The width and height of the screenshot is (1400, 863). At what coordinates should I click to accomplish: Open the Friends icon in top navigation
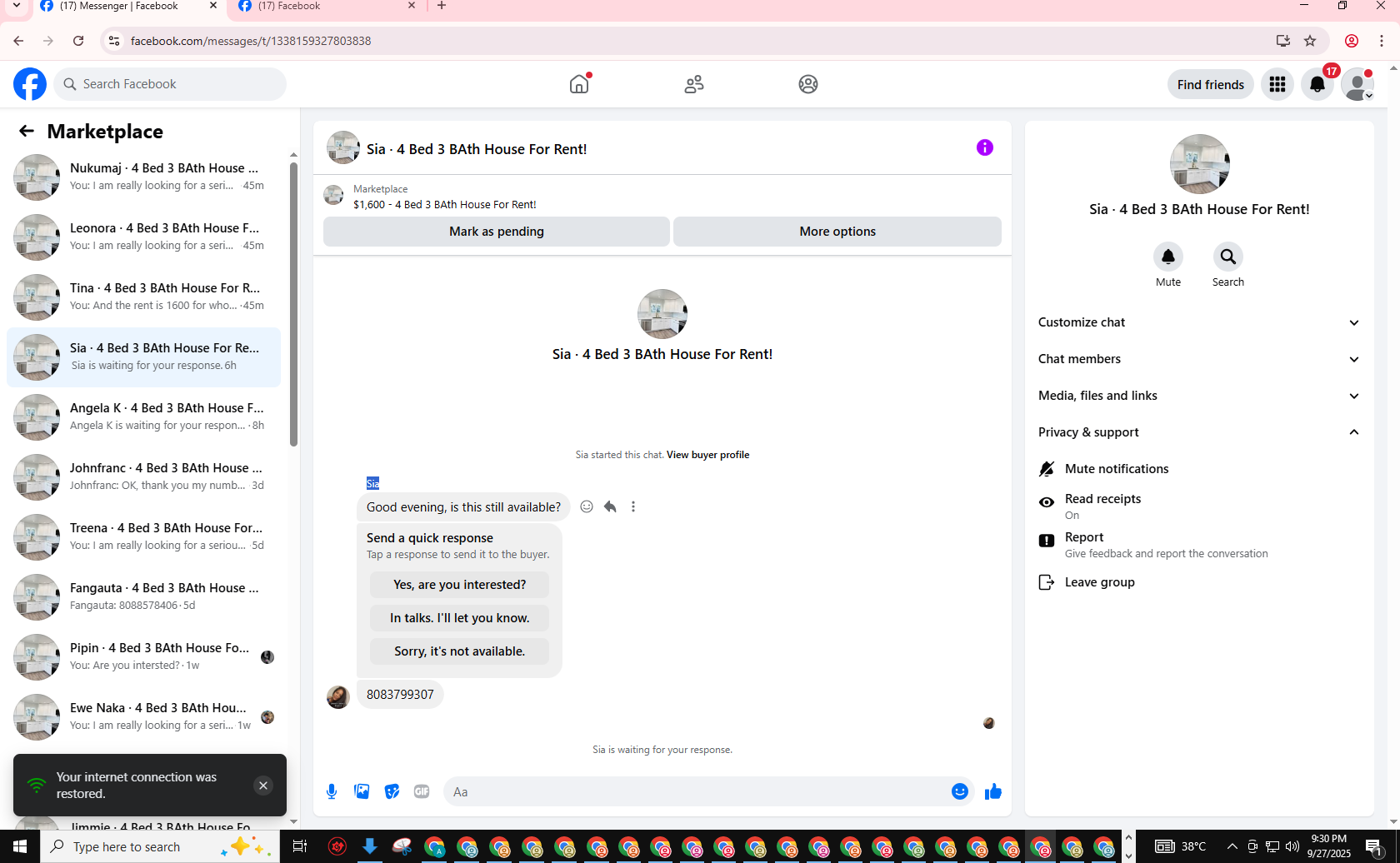tap(694, 84)
